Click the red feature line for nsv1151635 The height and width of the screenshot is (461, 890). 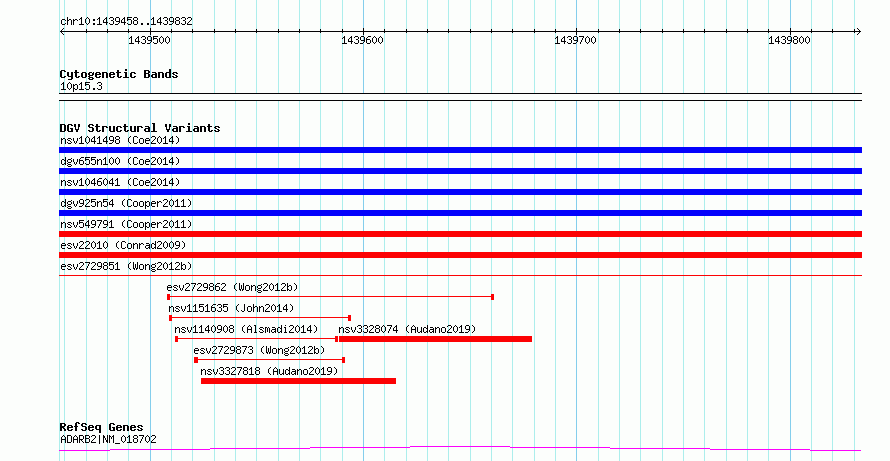[260, 318]
